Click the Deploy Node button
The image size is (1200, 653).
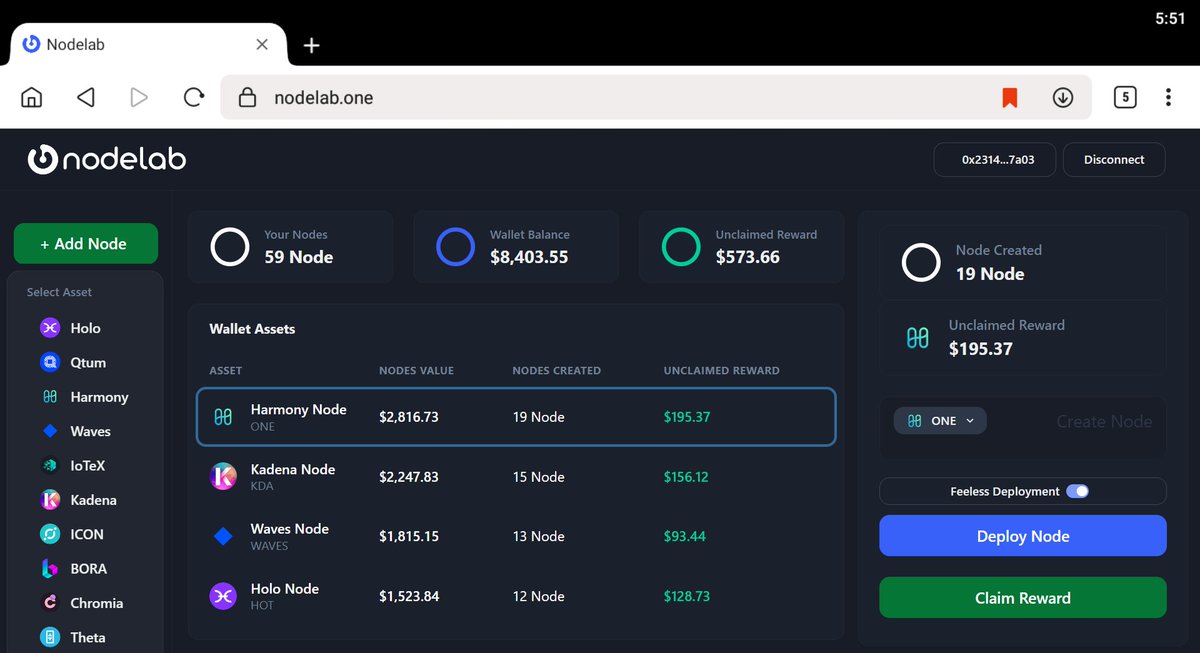[1022, 536]
